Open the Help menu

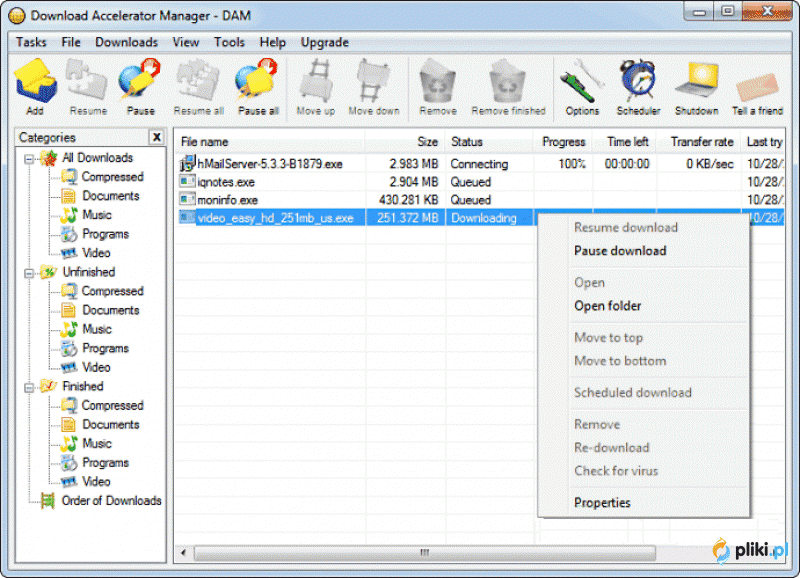tap(272, 42)
